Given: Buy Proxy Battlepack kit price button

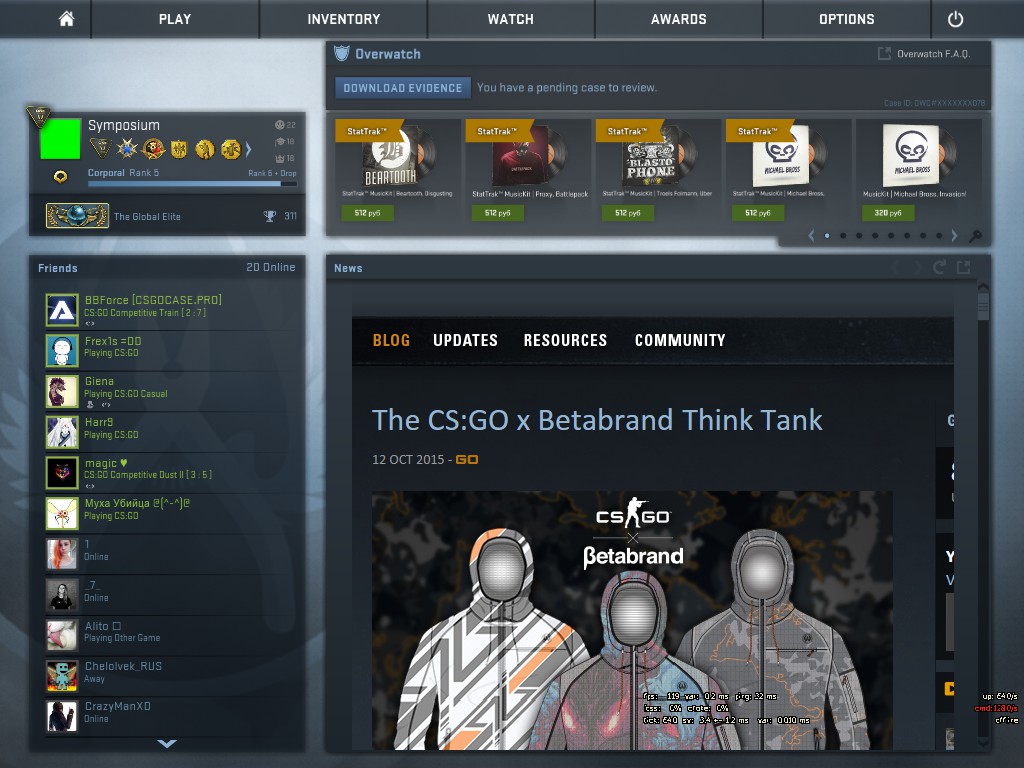Looking at the screenshot, I should tap(498, 213).
